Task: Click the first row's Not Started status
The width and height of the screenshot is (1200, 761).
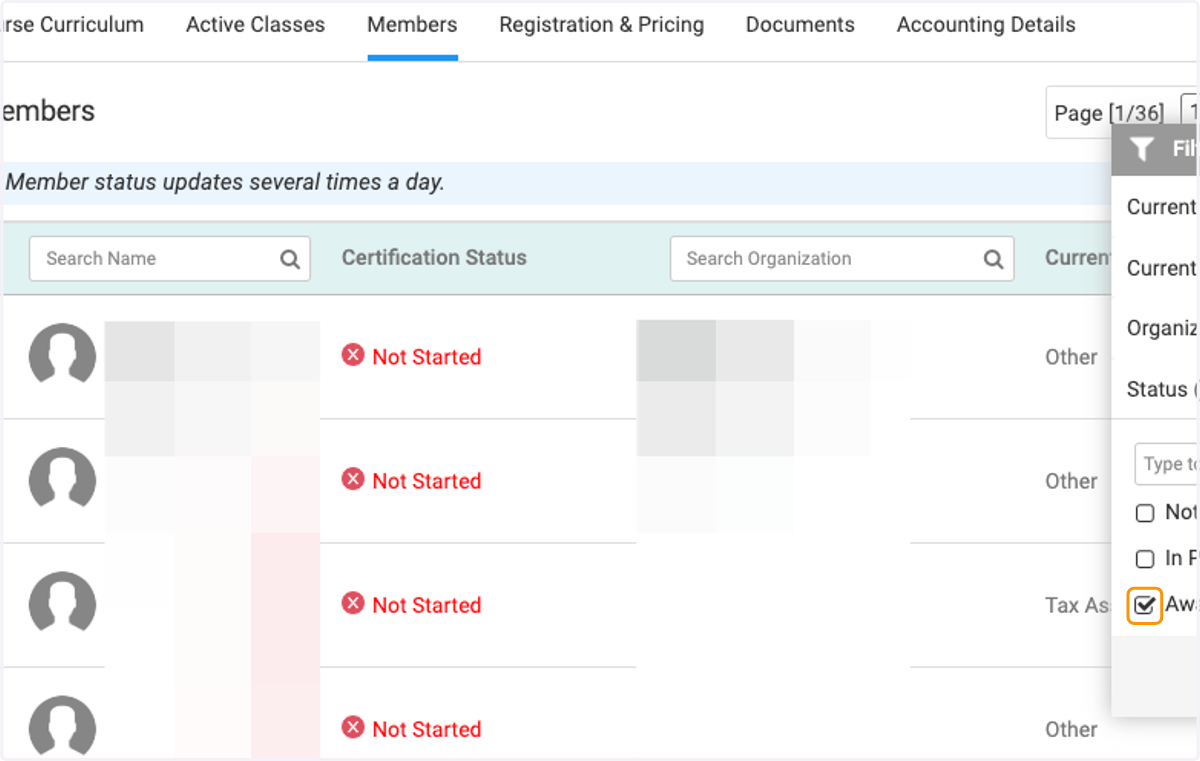Action: click(x=426, y=357)
